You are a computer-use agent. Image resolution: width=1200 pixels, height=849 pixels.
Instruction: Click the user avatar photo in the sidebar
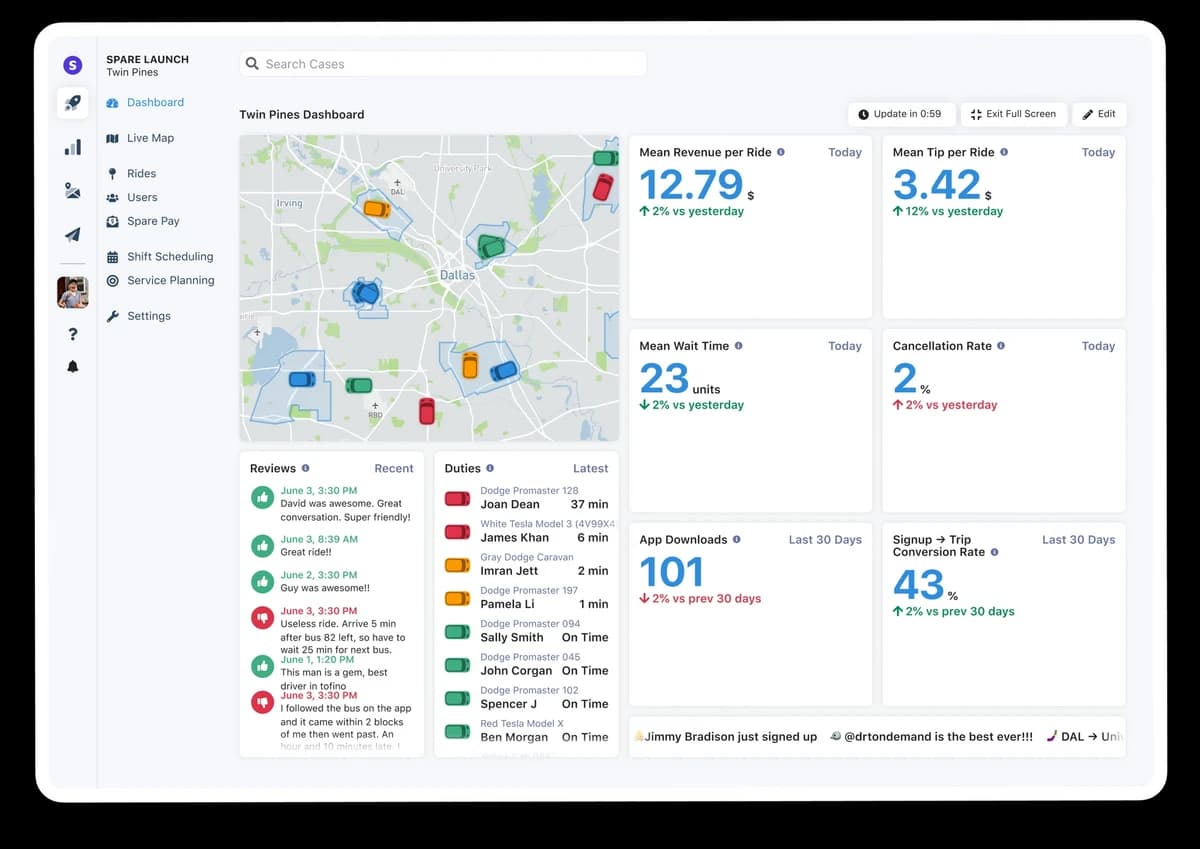pyautogui.click(x=71, y=292)
